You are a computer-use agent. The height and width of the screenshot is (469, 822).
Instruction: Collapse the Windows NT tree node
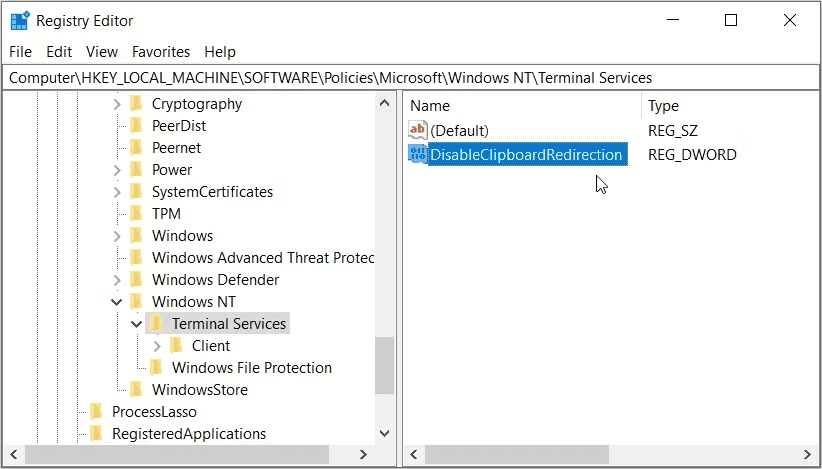tap(117, 302)
